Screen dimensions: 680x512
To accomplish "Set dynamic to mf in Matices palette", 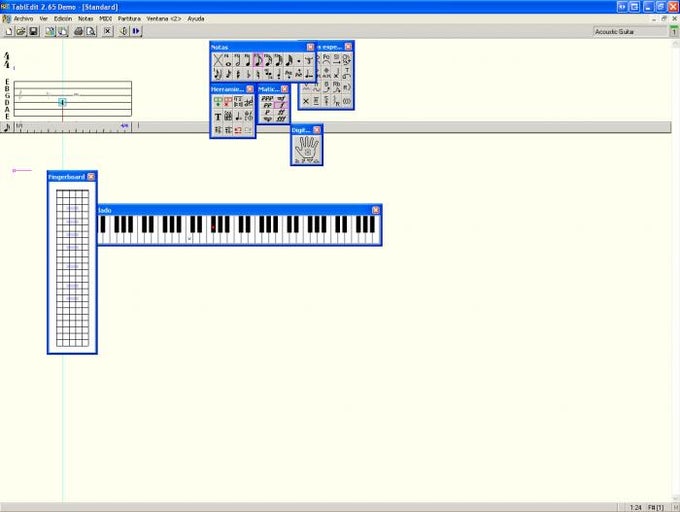I will point(281,98).
